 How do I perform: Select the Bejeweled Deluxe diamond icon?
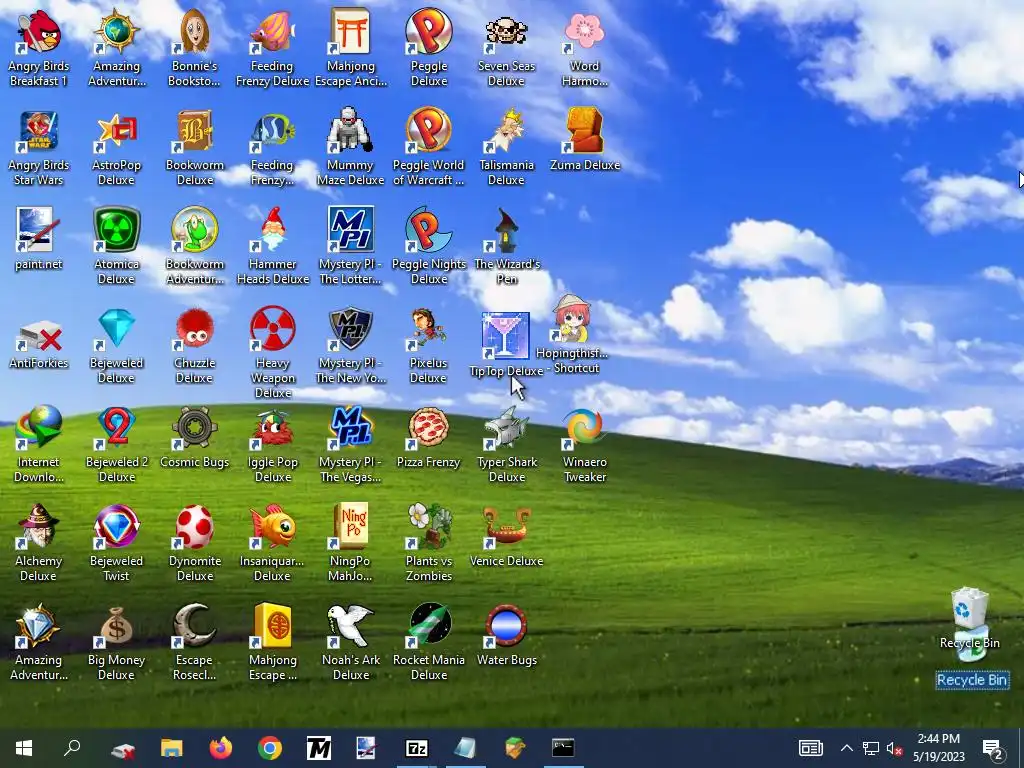[116, 328]
